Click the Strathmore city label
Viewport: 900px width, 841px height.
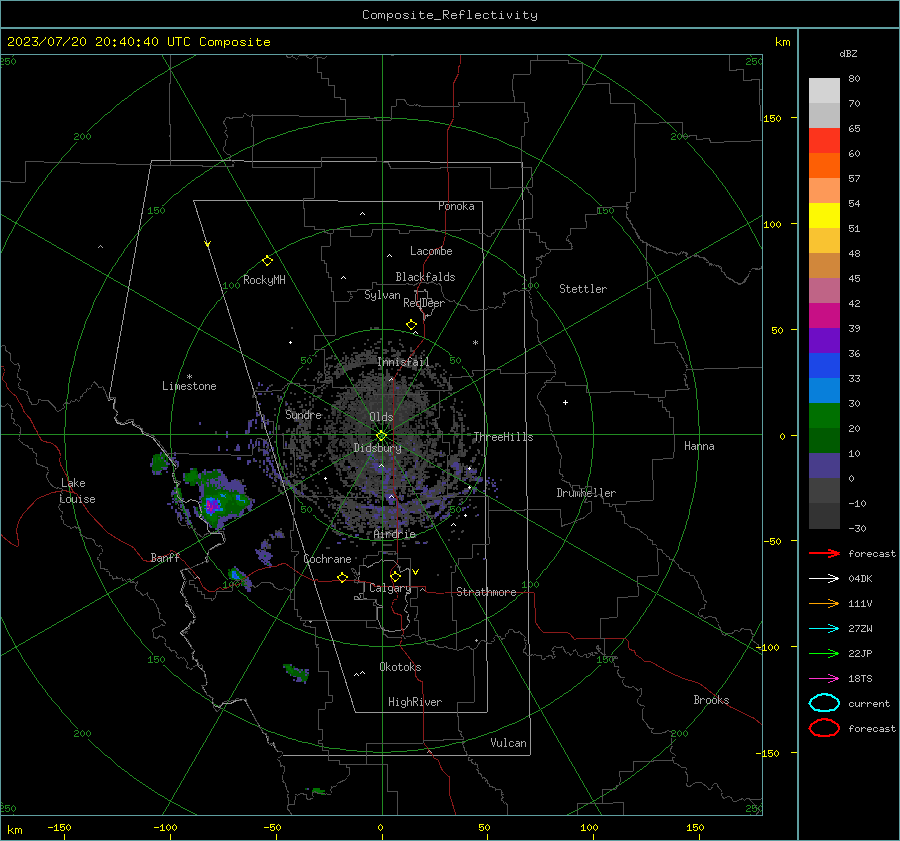(x=486, y=592)
